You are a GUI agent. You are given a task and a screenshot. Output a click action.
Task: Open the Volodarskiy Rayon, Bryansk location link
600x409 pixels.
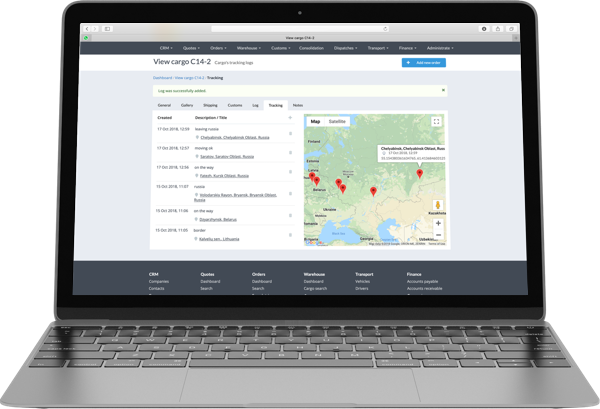[235, 197]
